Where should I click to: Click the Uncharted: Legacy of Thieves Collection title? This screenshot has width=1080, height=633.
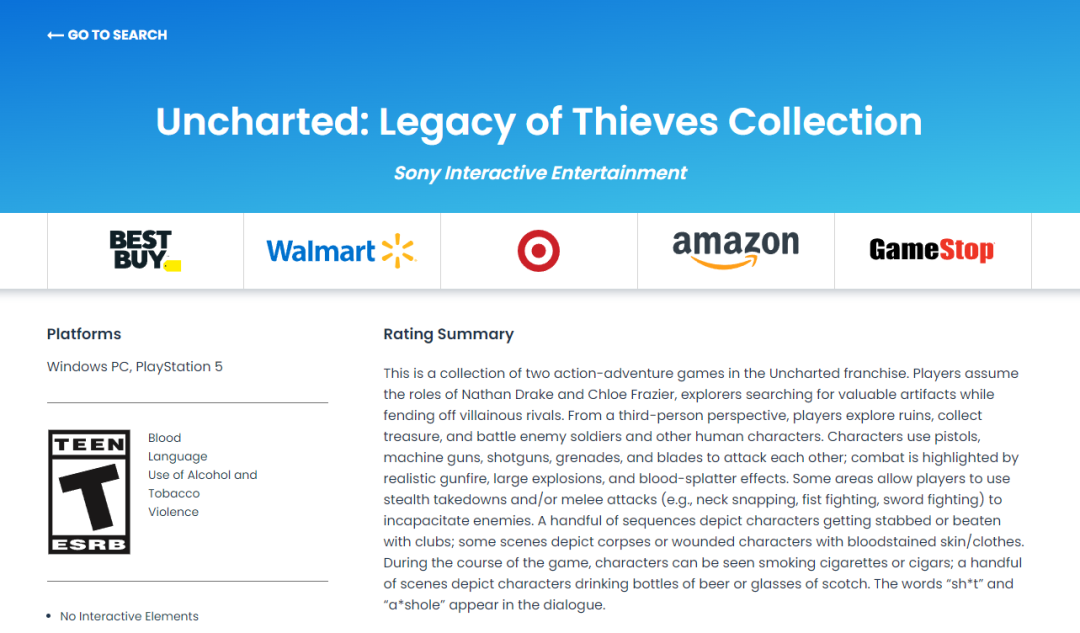[539, 122]
